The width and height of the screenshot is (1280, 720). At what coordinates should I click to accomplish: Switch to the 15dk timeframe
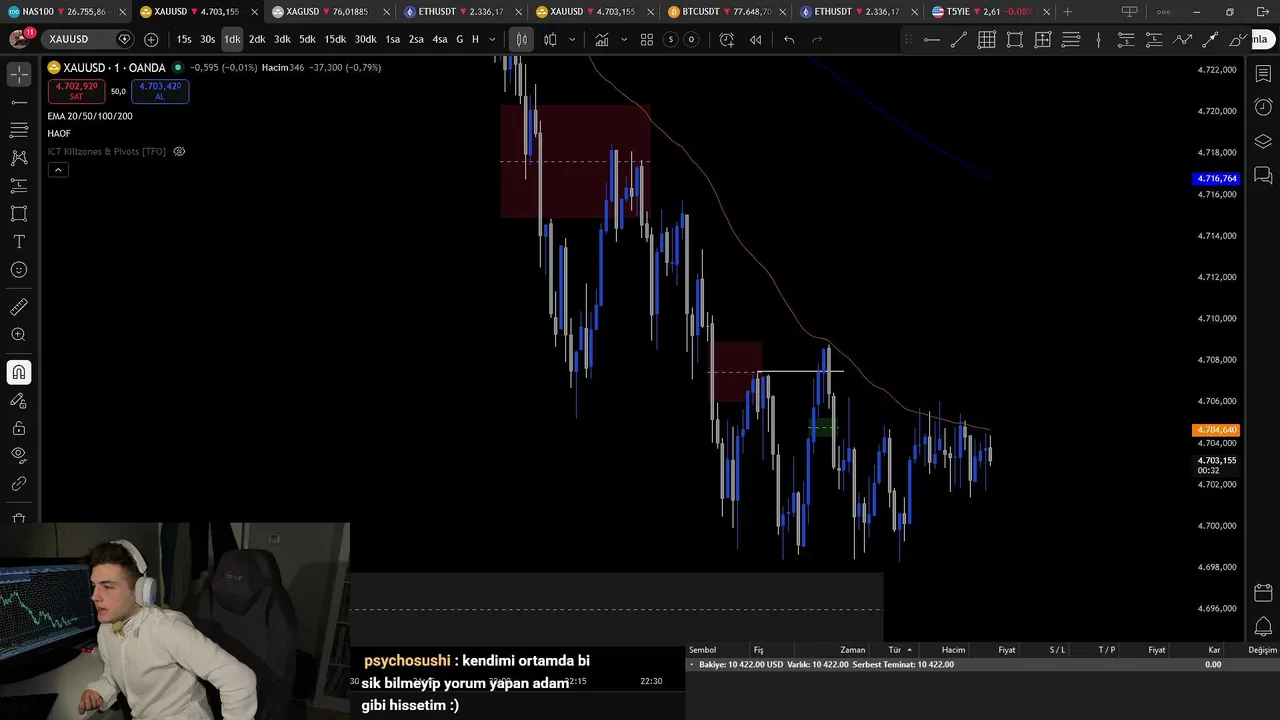click(335, 39)
